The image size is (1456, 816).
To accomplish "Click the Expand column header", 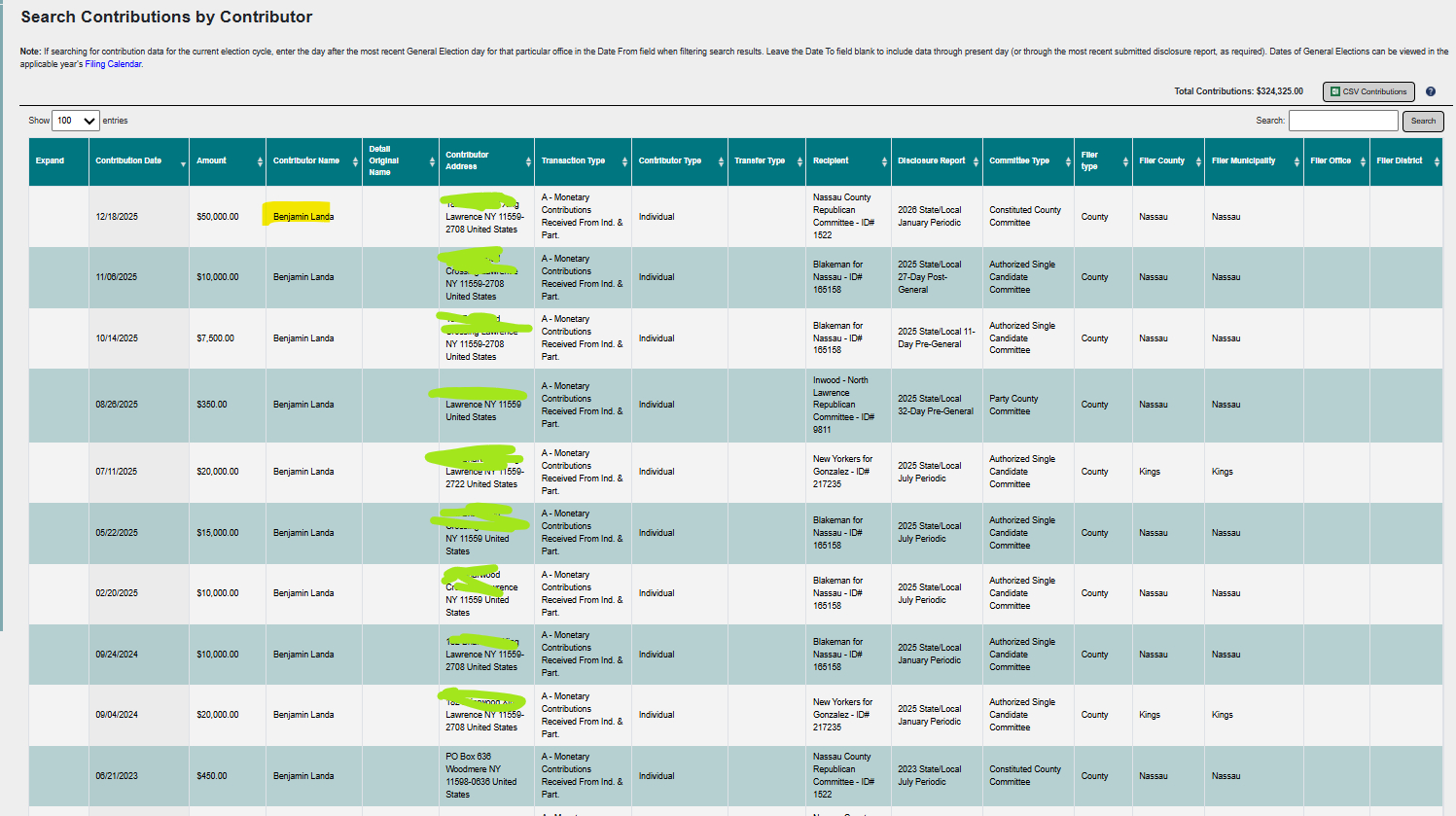I will (x=51, y=161).
